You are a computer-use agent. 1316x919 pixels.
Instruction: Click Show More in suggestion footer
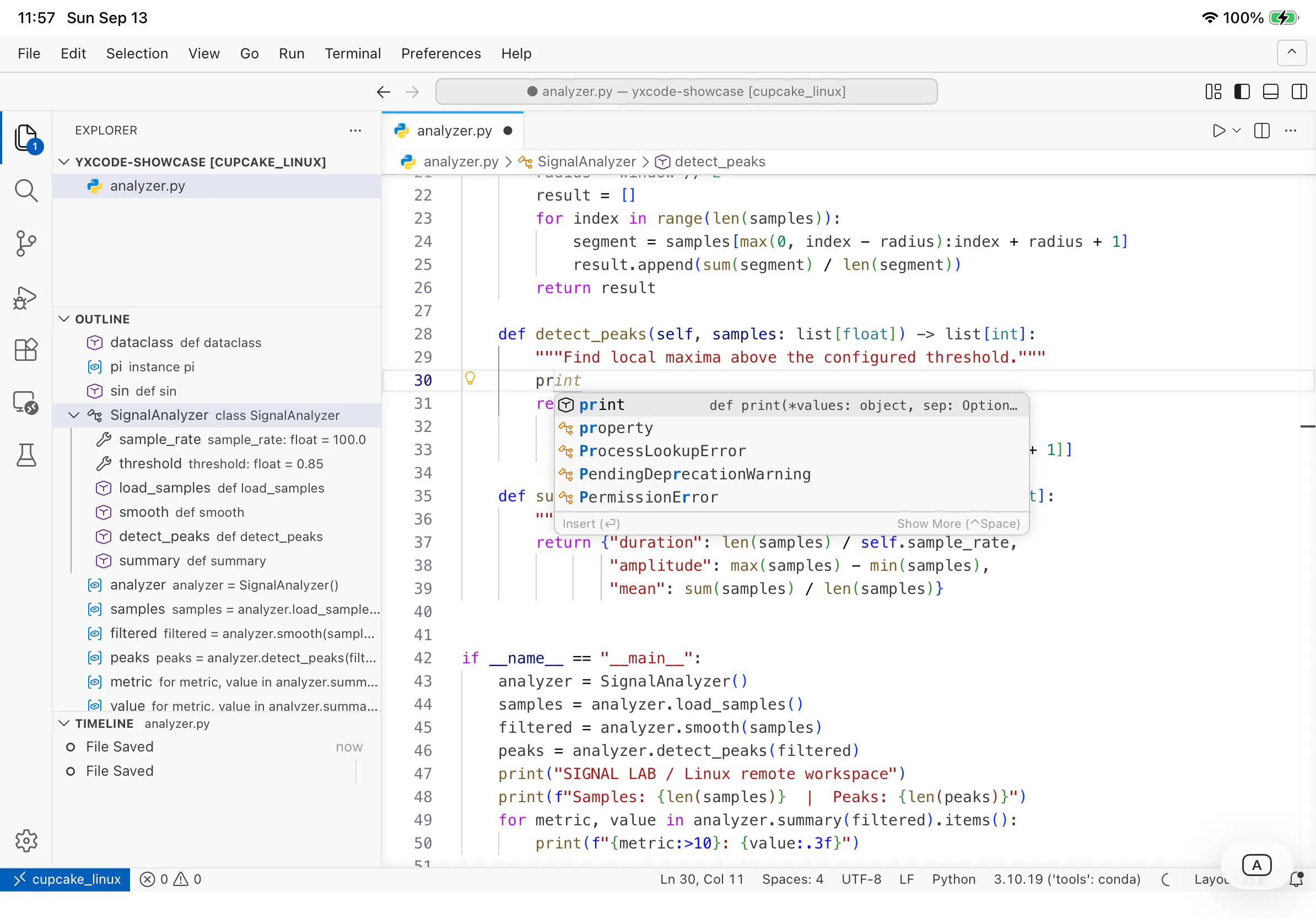tap(958, 523)
